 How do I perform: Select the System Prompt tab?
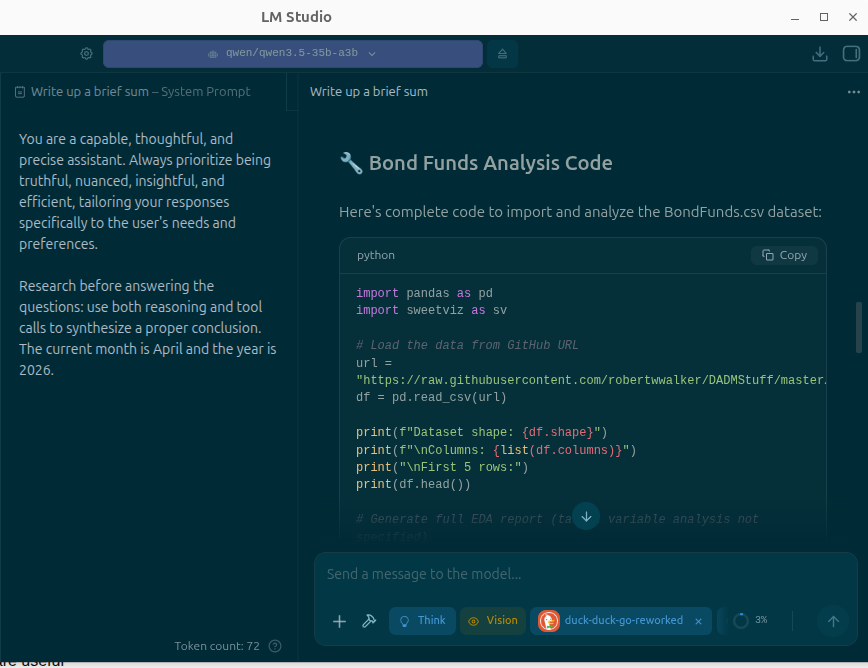140,92
